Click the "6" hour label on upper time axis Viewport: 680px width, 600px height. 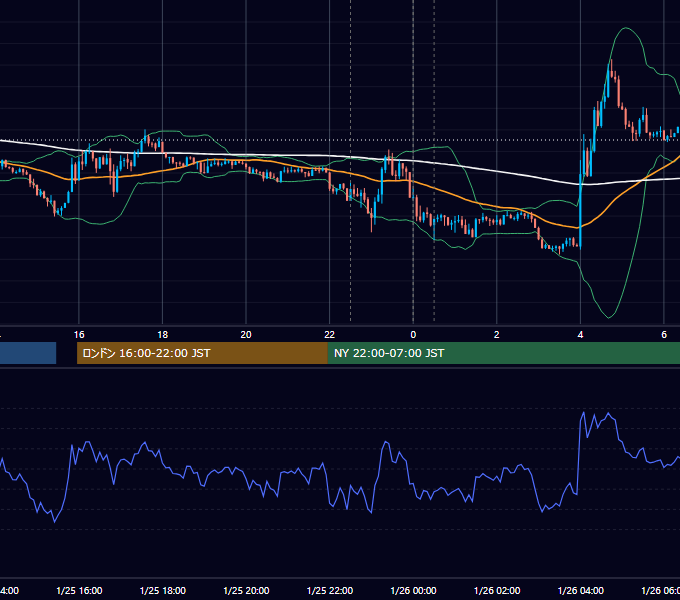pos(664,335)
